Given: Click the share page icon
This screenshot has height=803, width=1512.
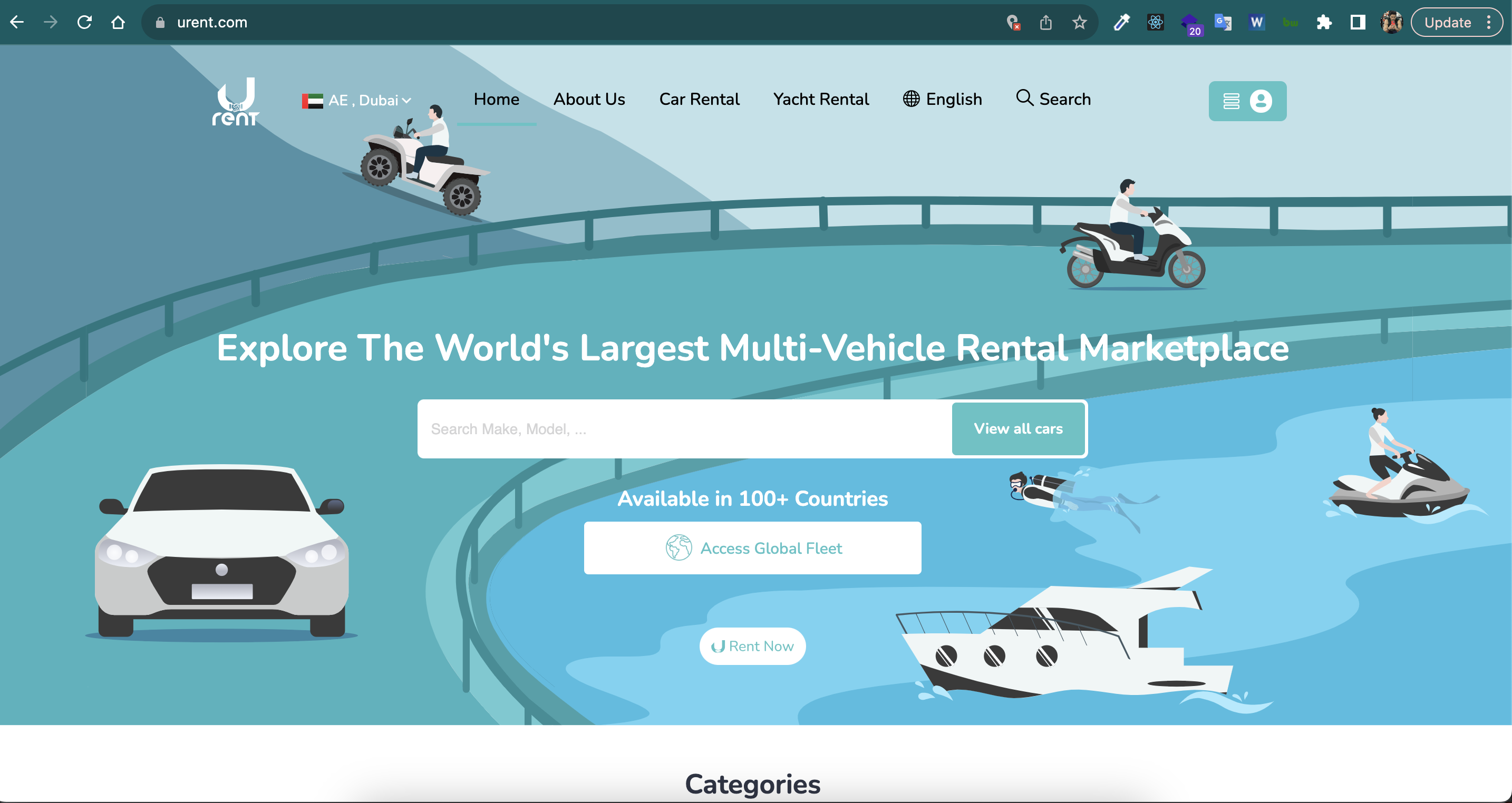Looking at the screenshot, I should pyautogui.click(x=1045, y=22).
